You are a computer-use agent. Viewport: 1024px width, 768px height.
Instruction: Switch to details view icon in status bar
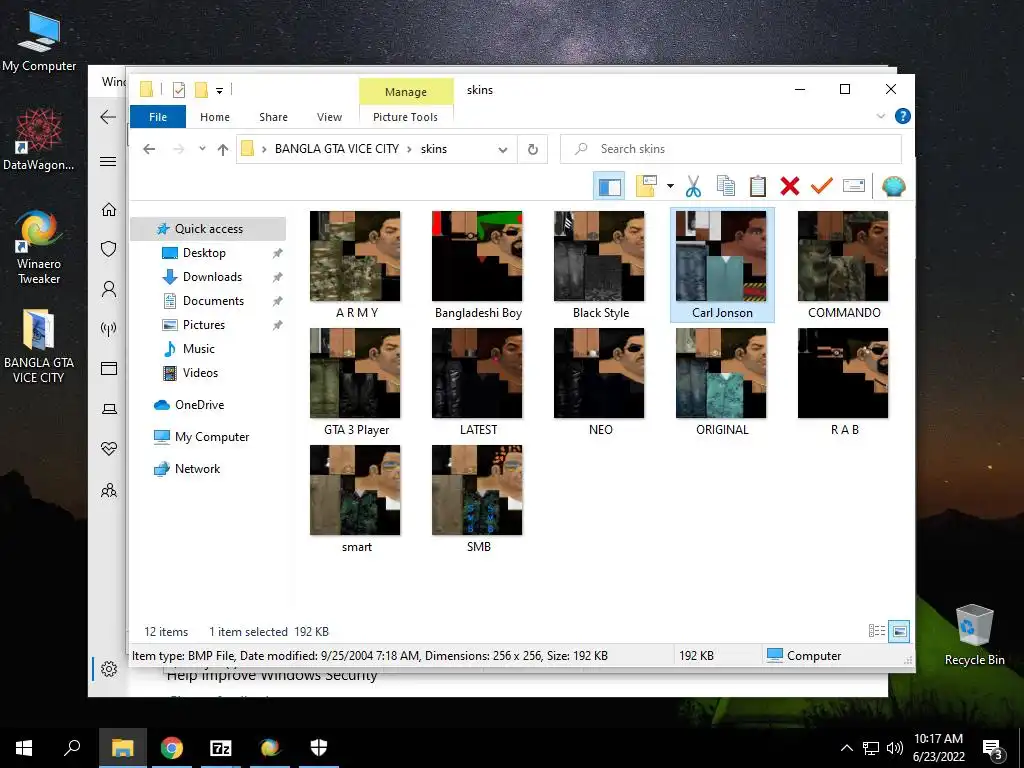876,631
